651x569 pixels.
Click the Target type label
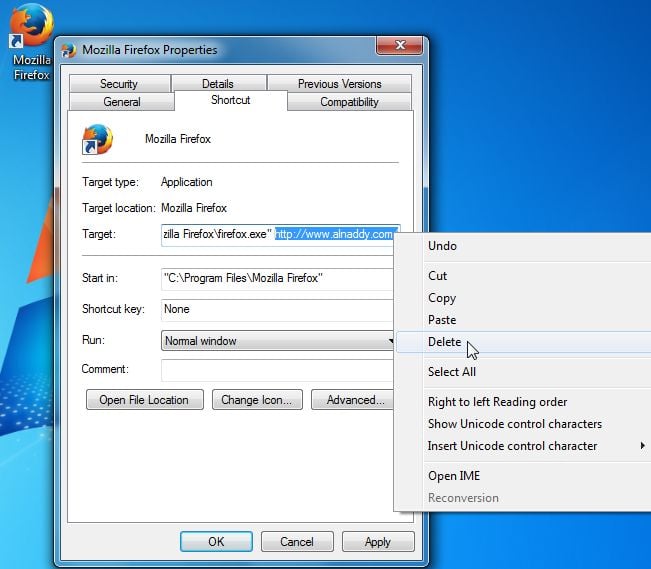[x=110, y=182]
